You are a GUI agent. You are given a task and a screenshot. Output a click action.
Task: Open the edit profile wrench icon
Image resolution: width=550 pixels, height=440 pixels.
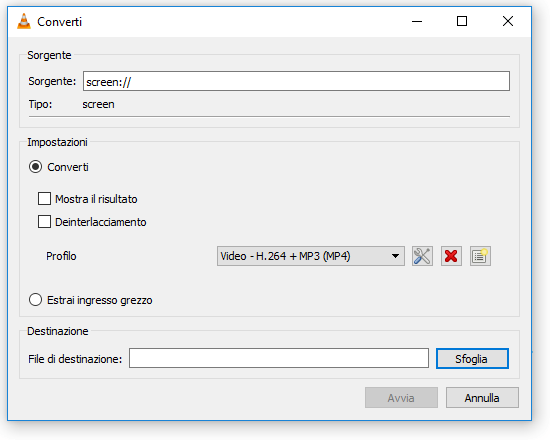tap(422, 256)
